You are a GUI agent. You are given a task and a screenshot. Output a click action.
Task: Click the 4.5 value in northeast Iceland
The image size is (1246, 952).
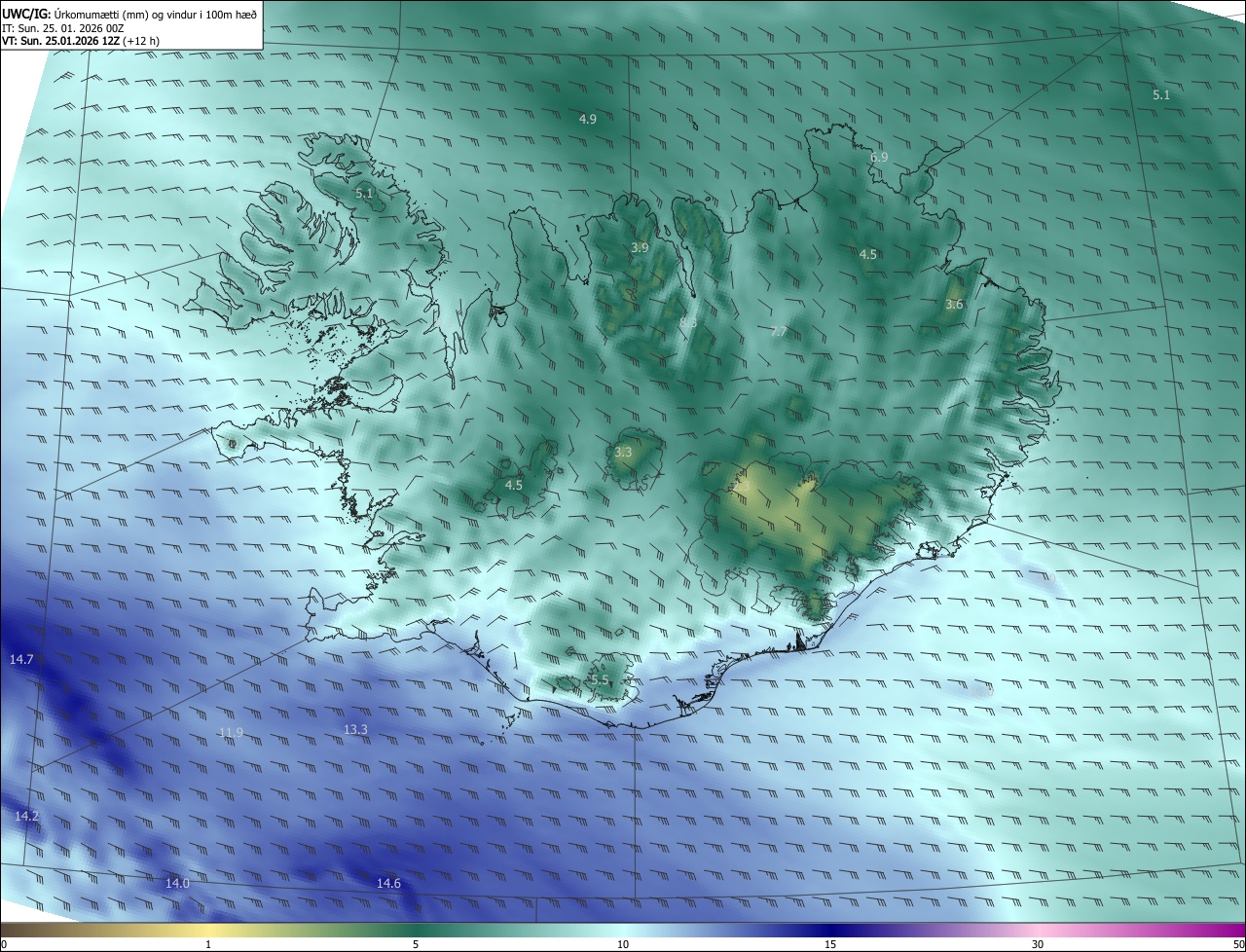pos(868,255)
